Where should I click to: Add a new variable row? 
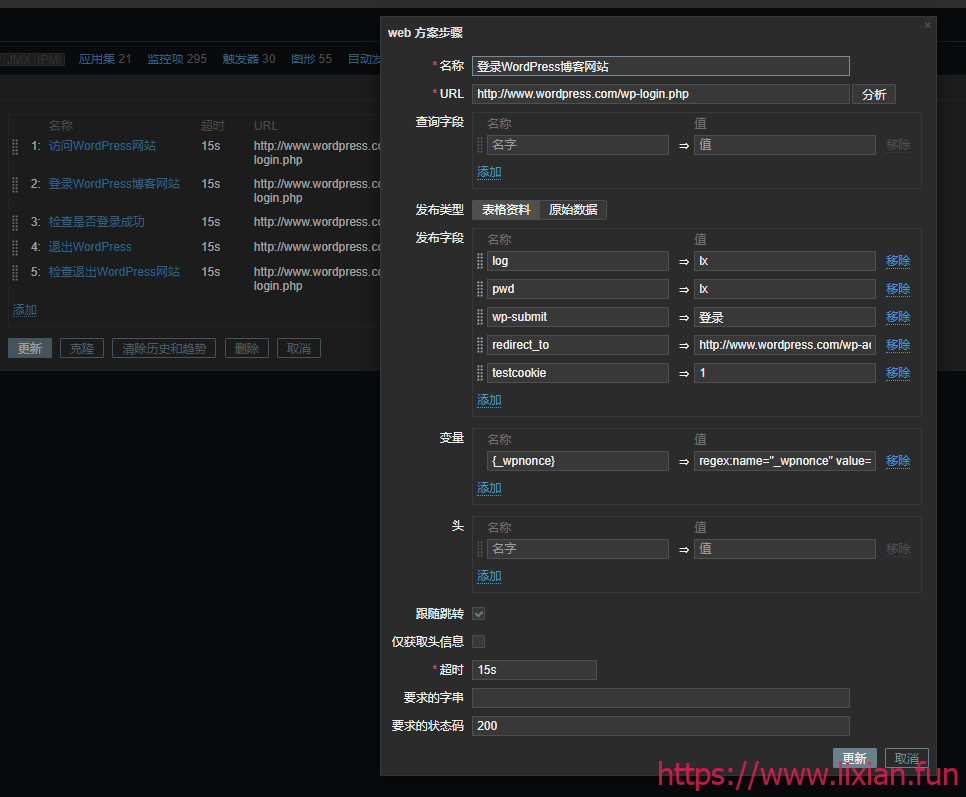tap(489, 488)
